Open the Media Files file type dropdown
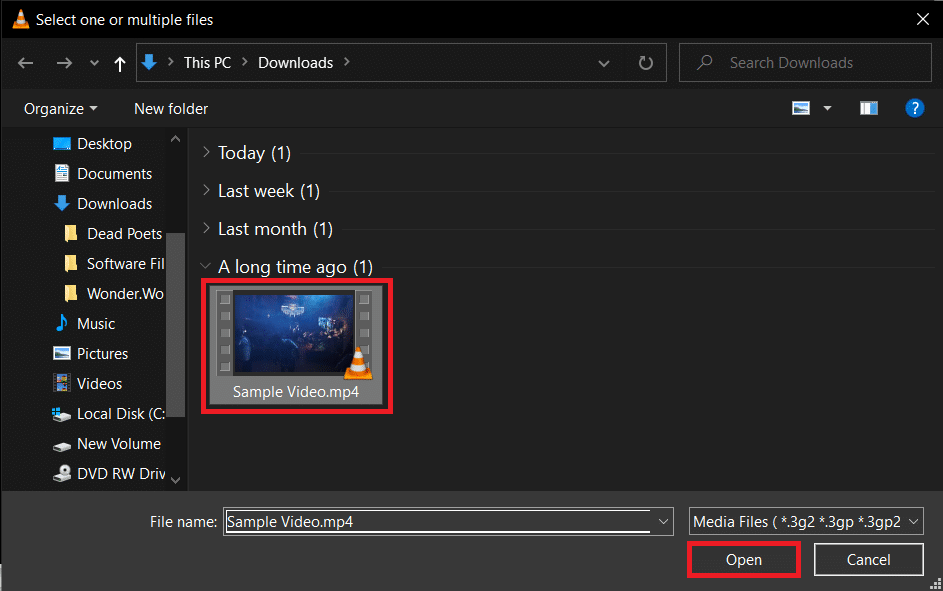 pyautogui.click(x=805, y=521)
